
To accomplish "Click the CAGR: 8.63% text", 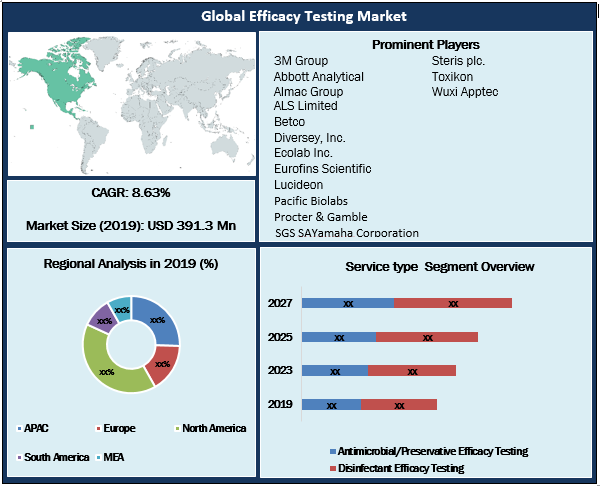I will 131,192.
